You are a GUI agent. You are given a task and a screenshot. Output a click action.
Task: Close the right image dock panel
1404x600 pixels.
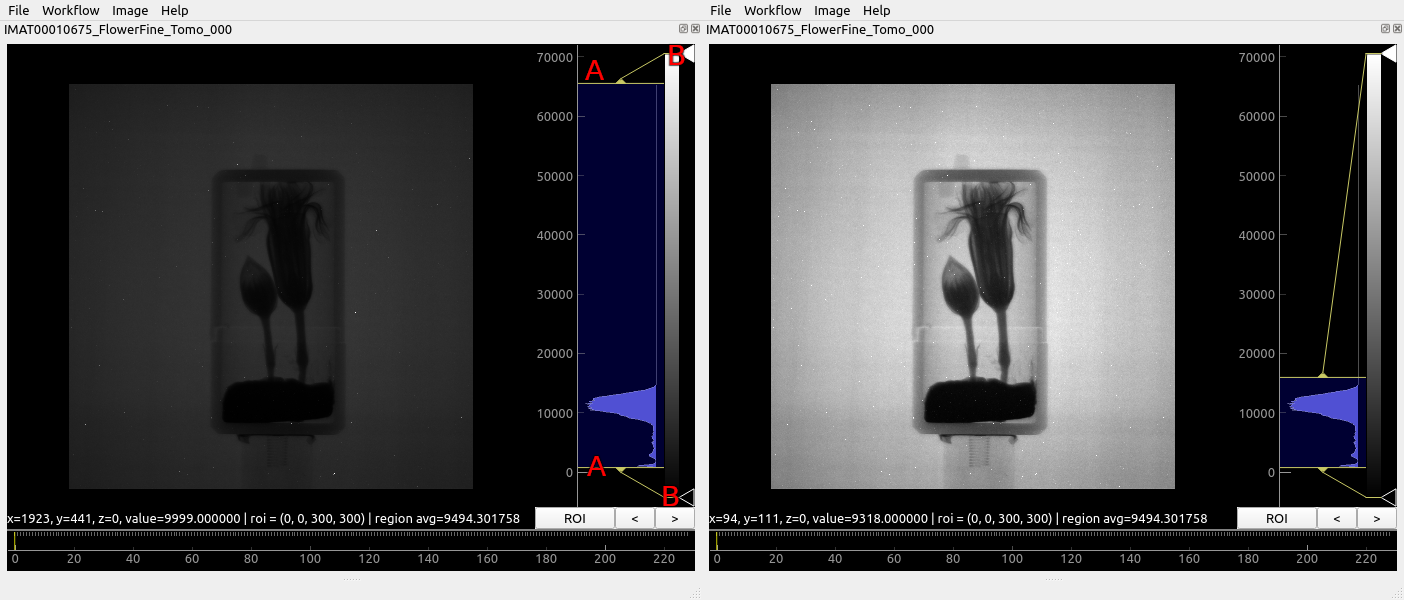pyautogui.click(x=1397, y=30)
